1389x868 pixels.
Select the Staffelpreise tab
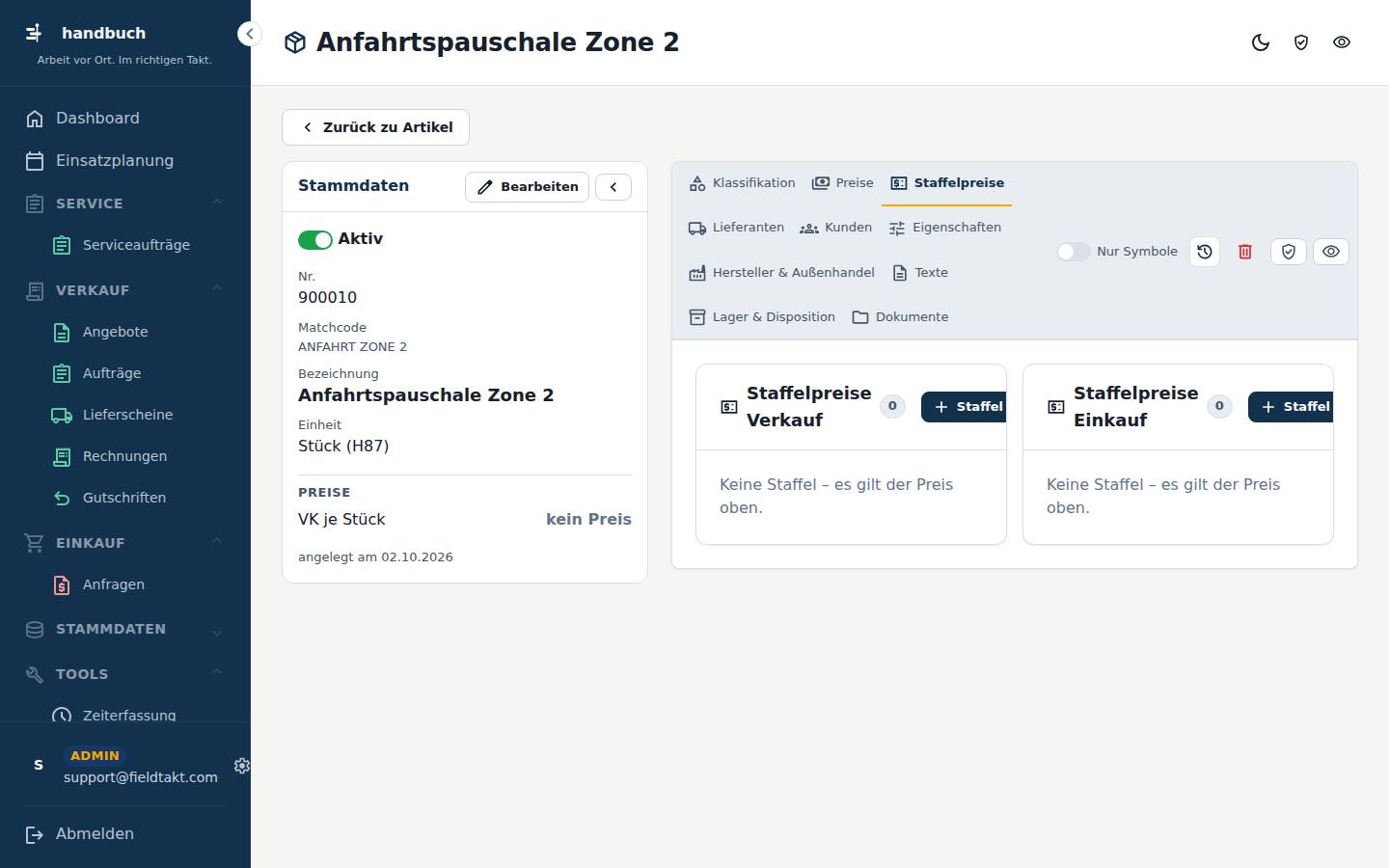[946, 183]
